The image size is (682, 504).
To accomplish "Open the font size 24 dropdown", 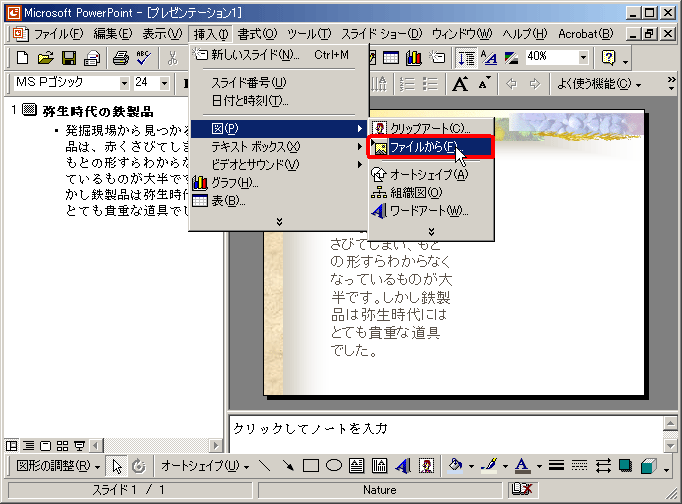I will pyautogui.click(x=164, y=83).
